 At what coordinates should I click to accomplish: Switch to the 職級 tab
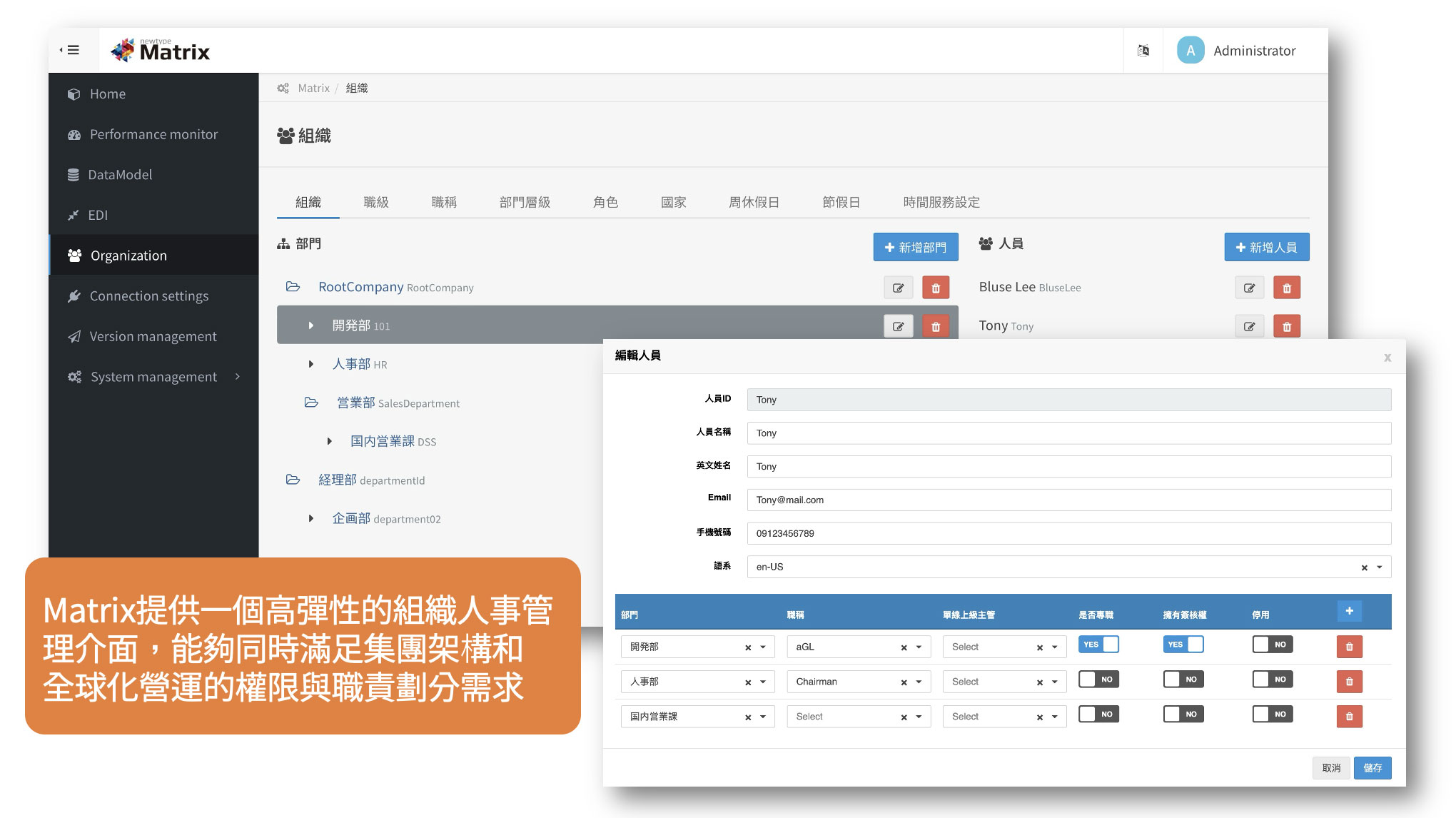tap(376, 202)
